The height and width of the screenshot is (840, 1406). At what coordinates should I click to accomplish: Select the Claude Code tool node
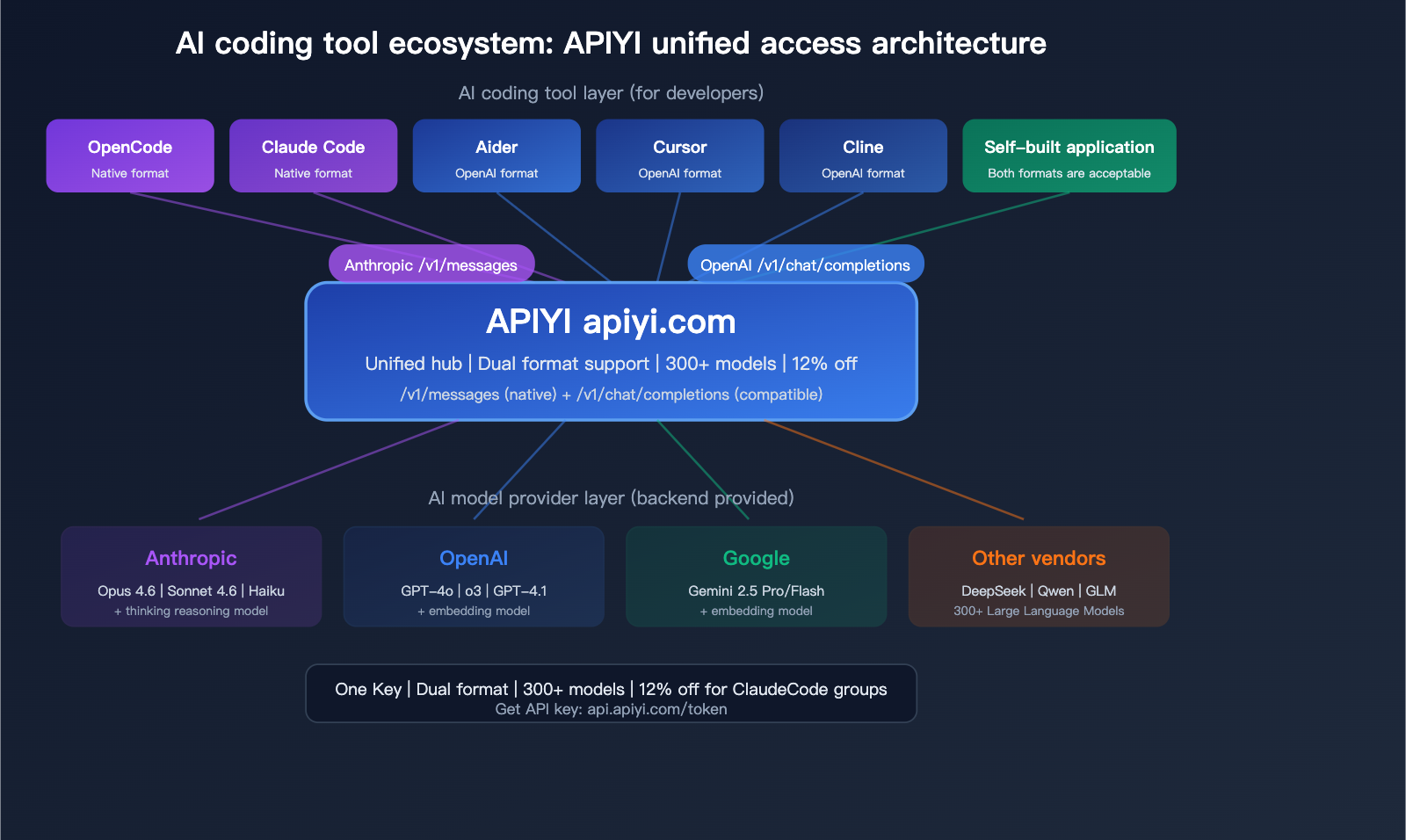click(x=313, y=156)
